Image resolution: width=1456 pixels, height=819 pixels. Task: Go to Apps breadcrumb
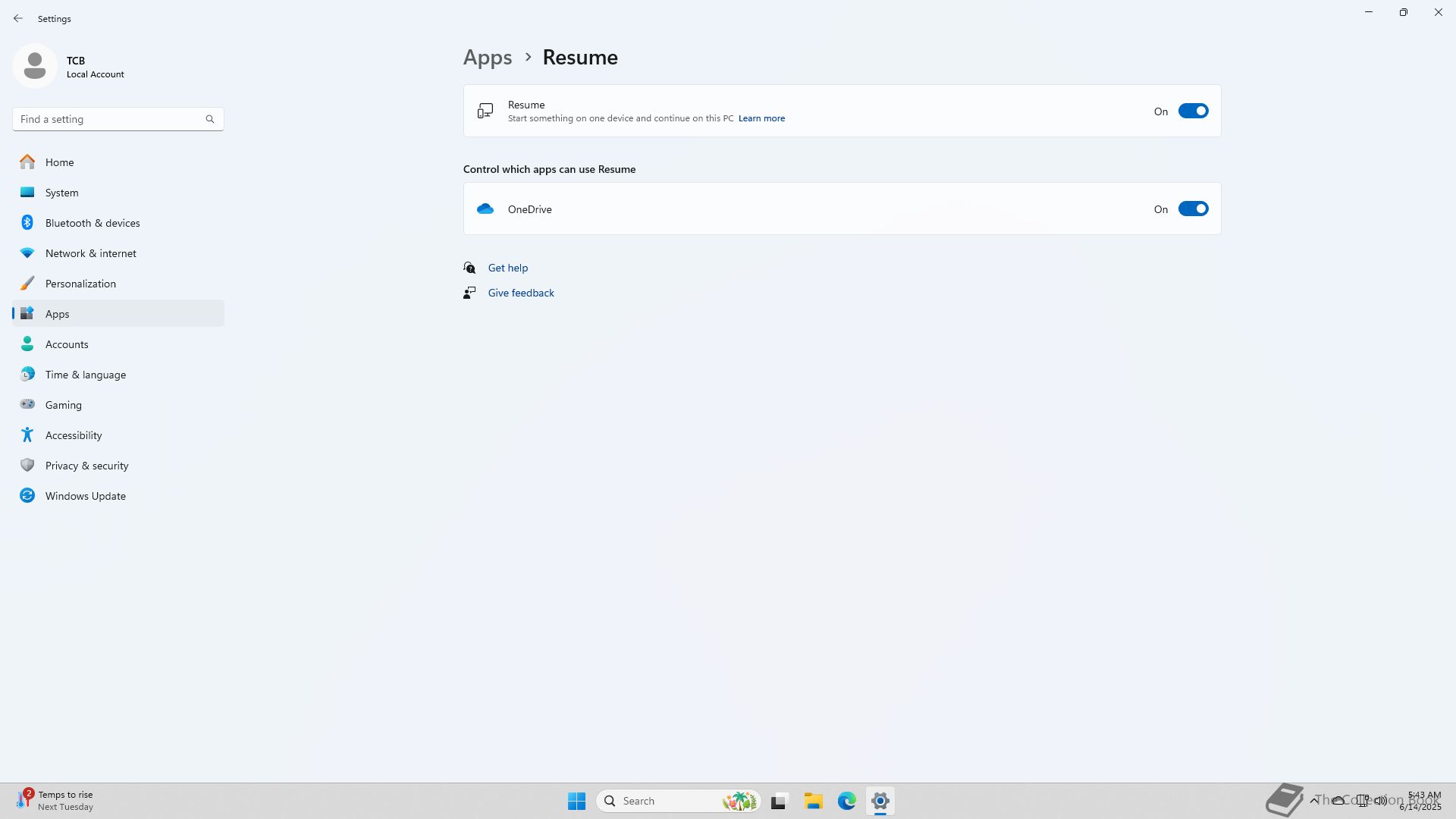coord(488,58)
